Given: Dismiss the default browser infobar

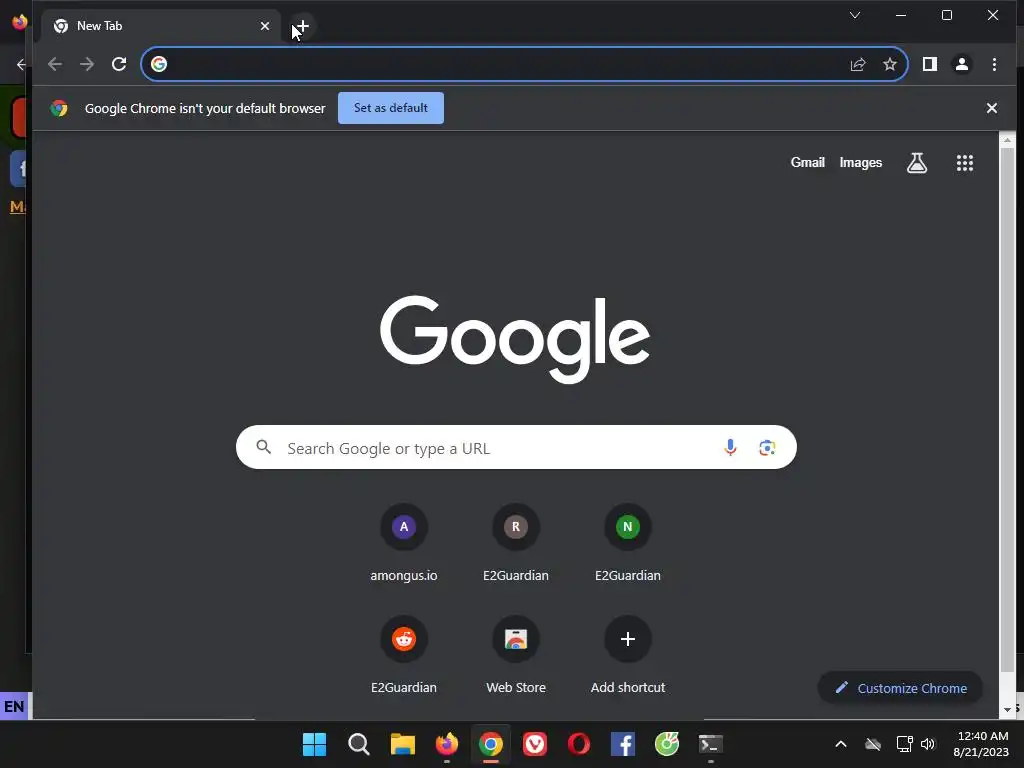Looking at the screenshot, I should 991,108.
